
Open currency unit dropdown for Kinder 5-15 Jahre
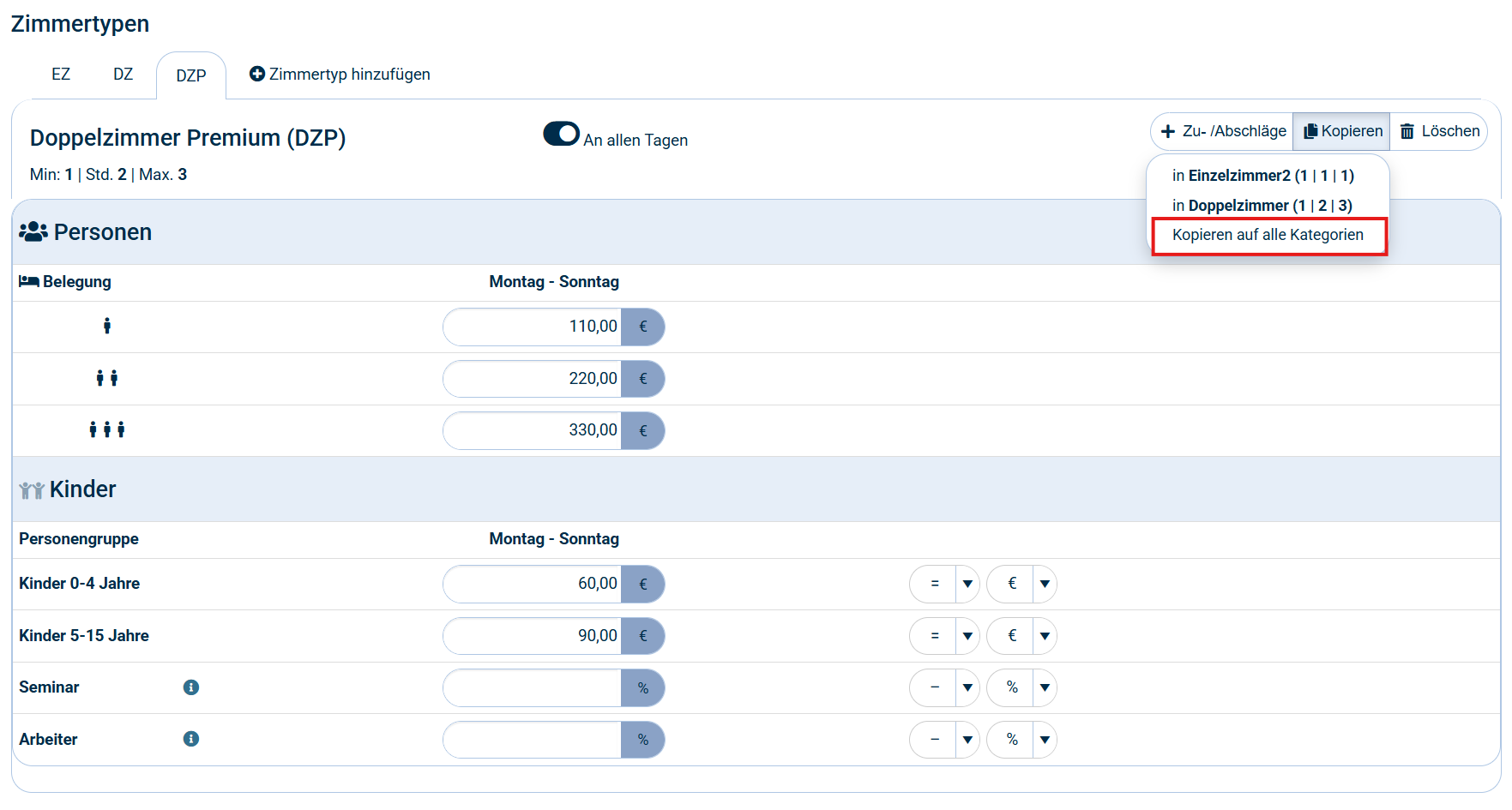click(1045, 636)
